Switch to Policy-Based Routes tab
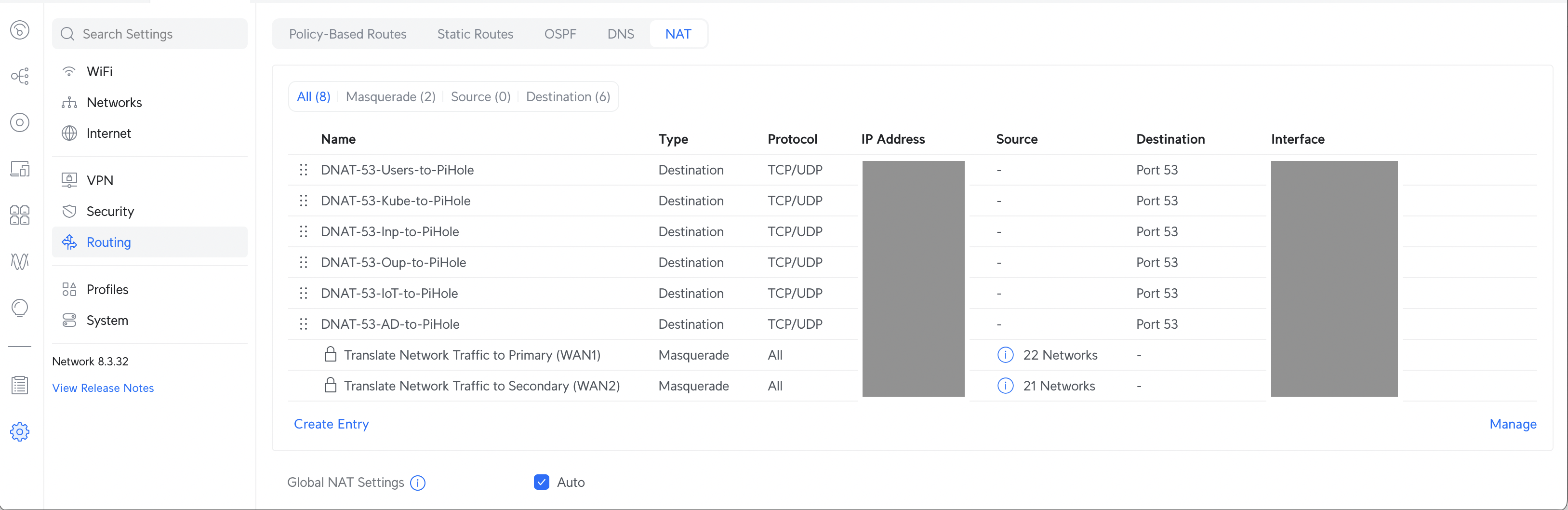Screen dimensions: 1568x510 pos(347,34)
